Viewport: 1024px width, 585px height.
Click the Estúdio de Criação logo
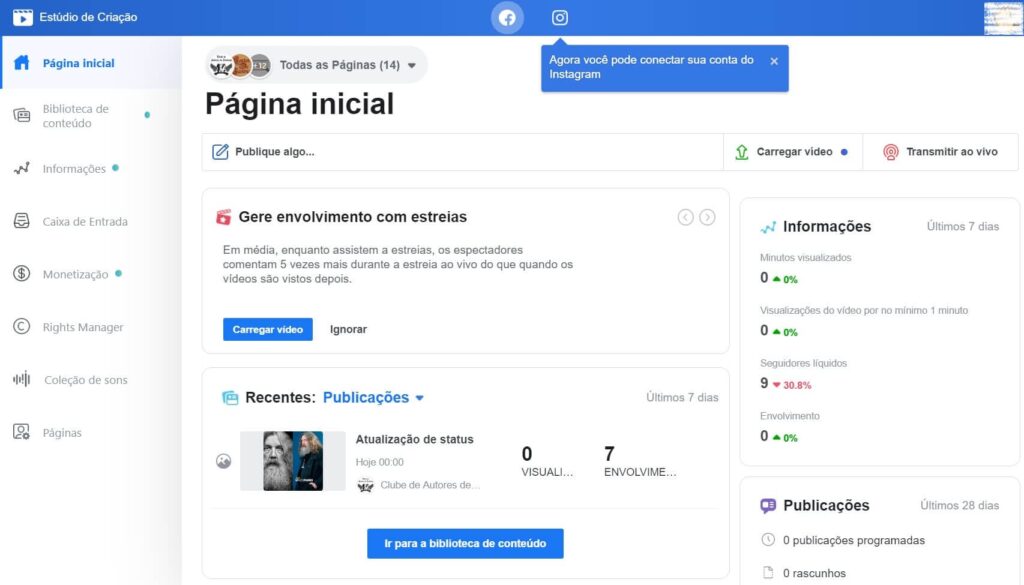pos(85,17)
